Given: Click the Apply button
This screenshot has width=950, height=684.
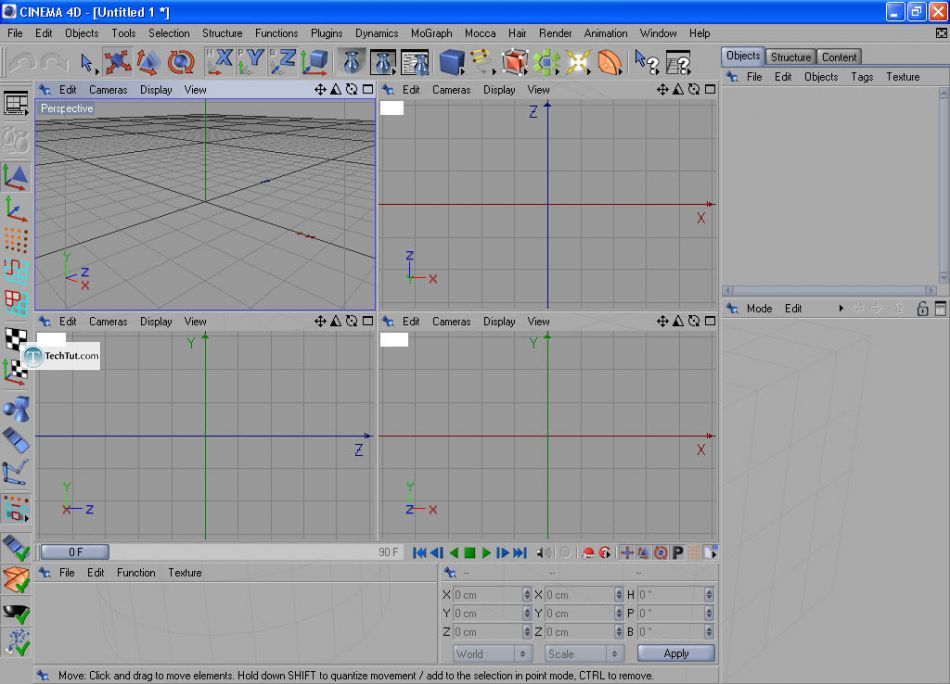Looking at the screenshot, I should click(676, 653).
